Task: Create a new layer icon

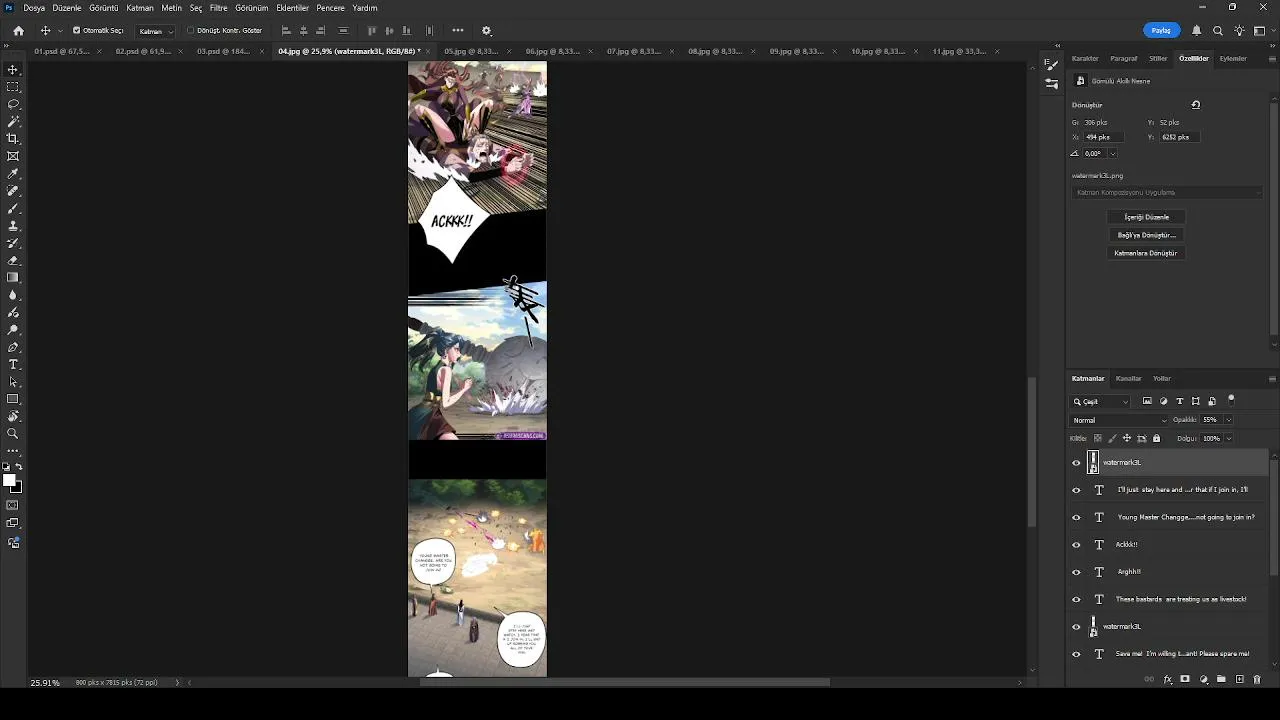Action: click(x=1240, y=680)
